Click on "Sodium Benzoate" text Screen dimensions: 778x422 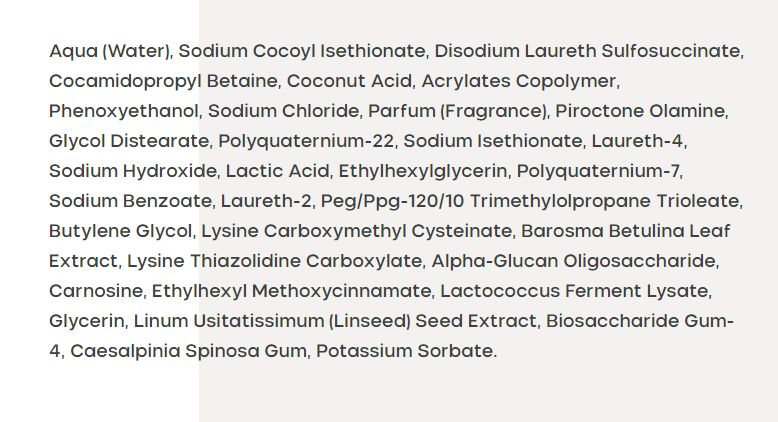[129, 200]
